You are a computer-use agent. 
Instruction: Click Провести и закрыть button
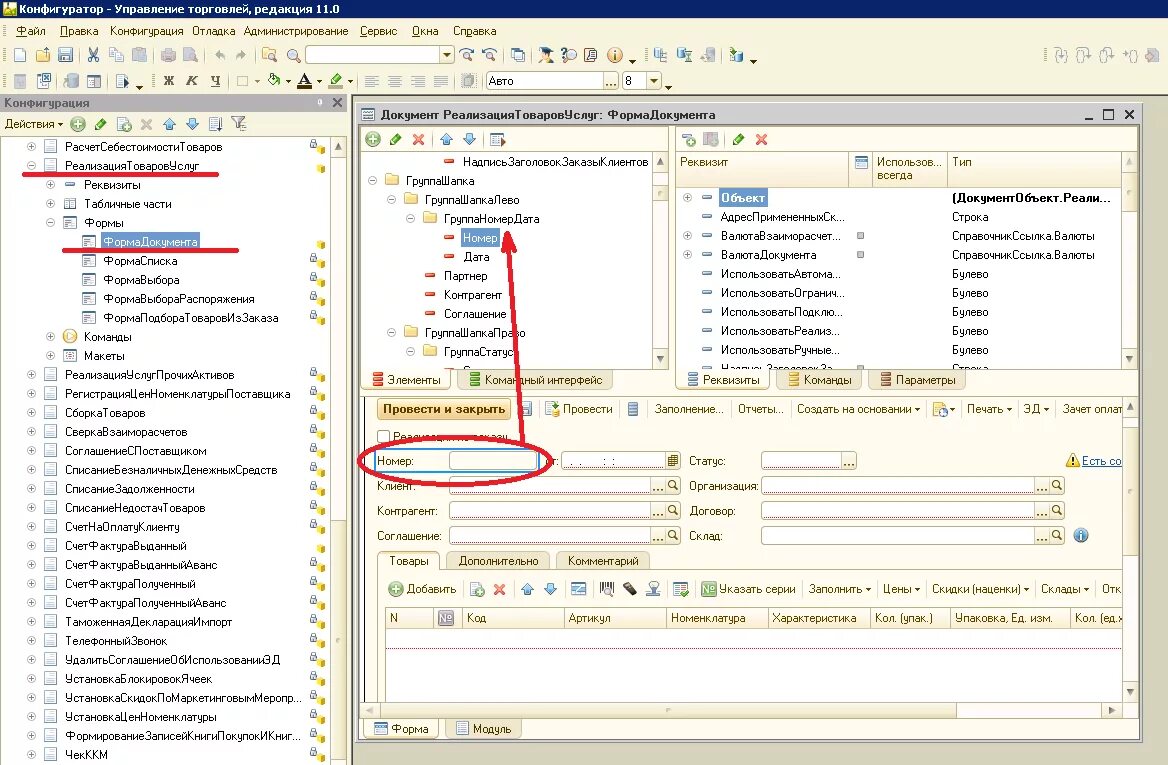[x=444, y=409]
